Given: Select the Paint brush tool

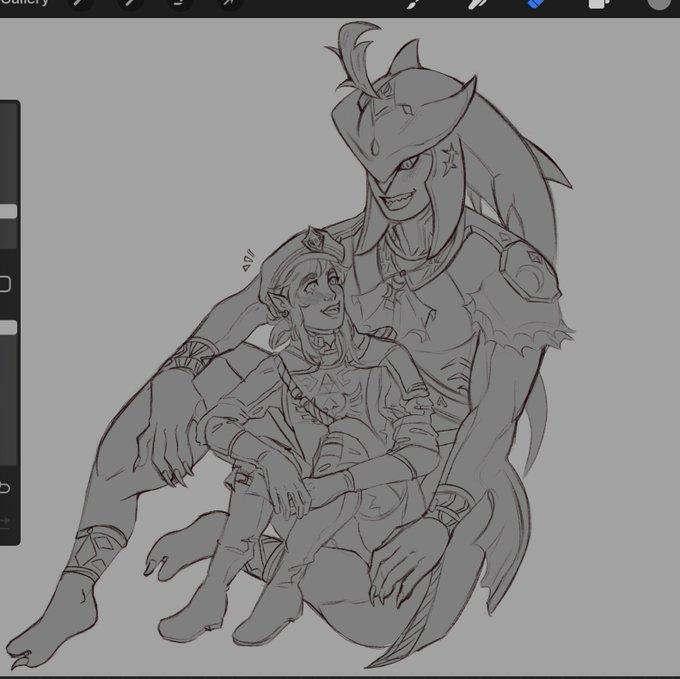Looking at the screenshot, I should [x=412, y=3].
